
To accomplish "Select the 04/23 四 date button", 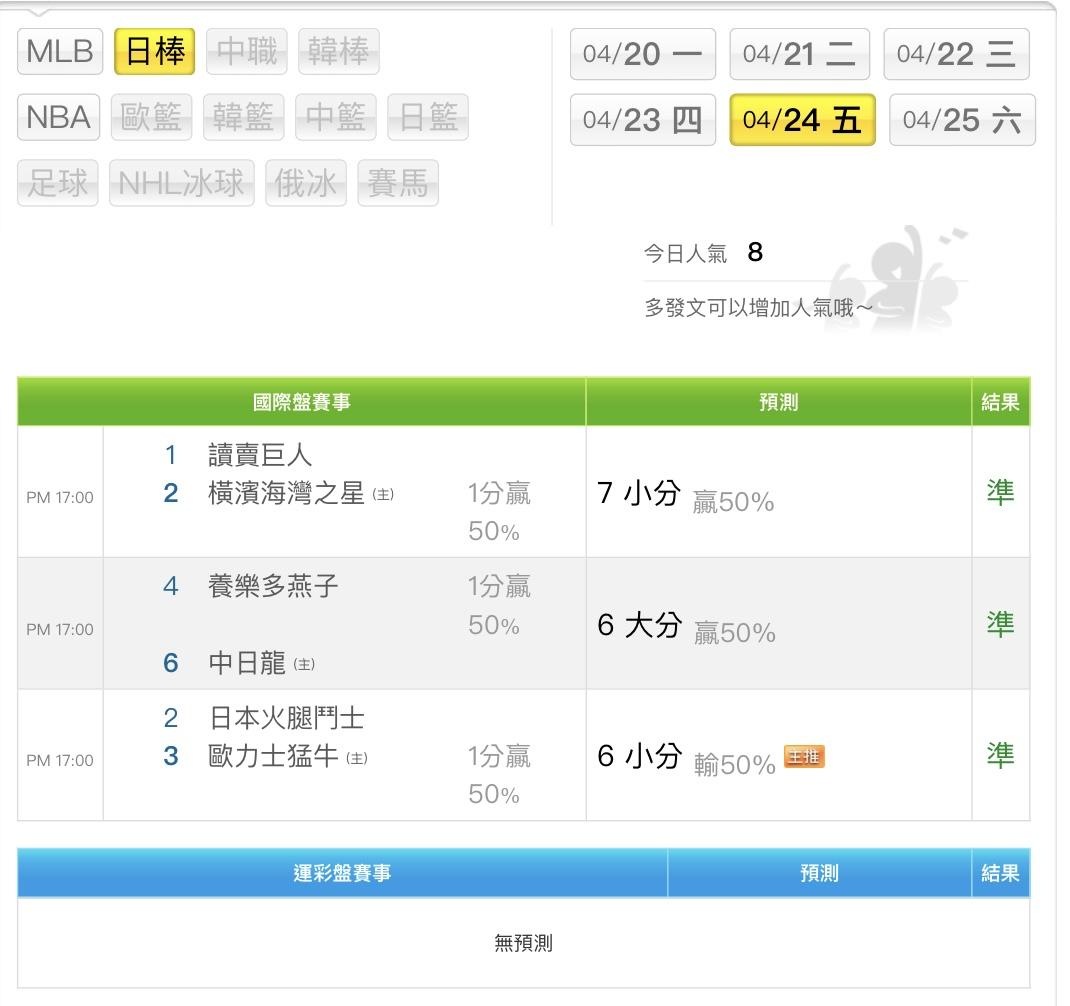I will 643,120.
